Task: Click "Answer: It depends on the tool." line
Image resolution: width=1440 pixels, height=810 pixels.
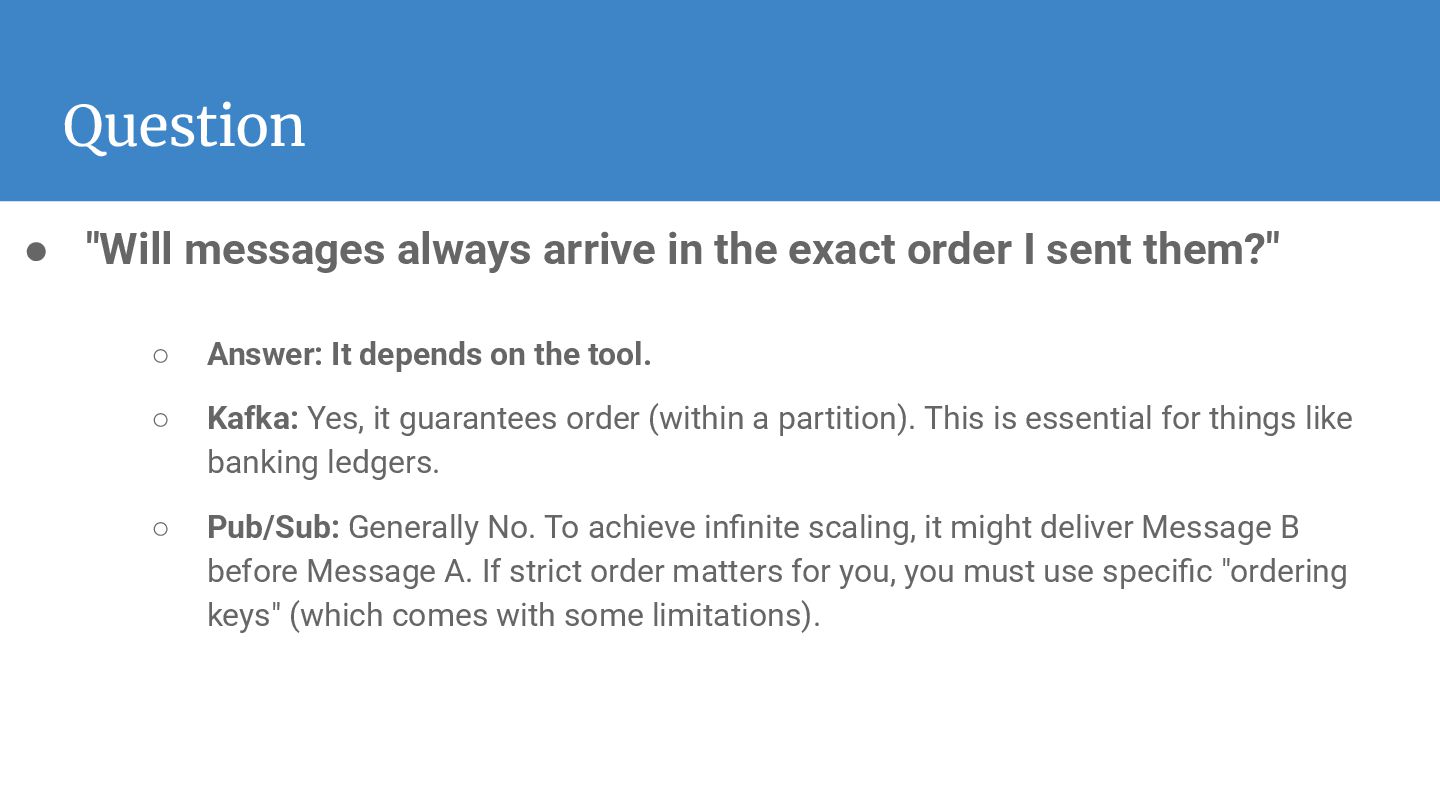Action: click(x=429, y=354)
